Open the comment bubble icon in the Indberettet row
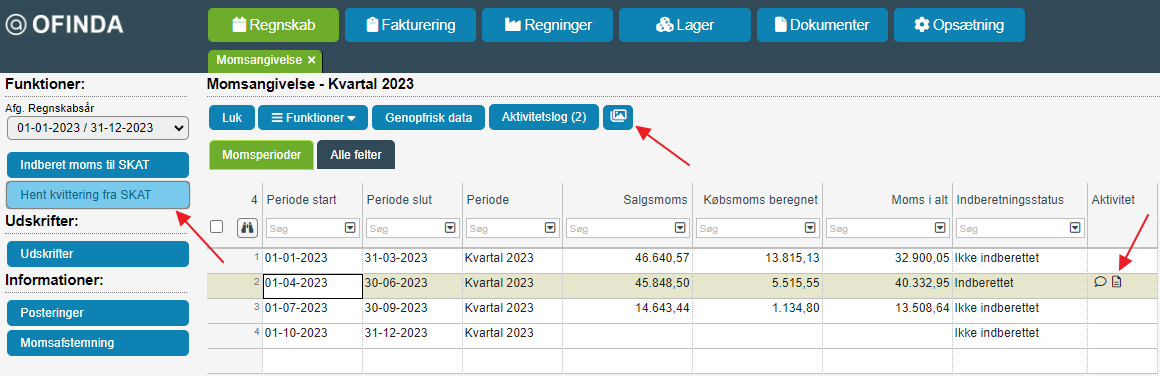 (x=1100, y=281)
